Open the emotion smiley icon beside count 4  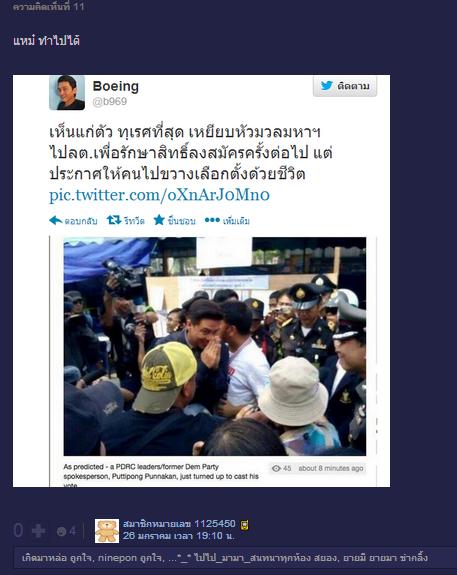61,531
